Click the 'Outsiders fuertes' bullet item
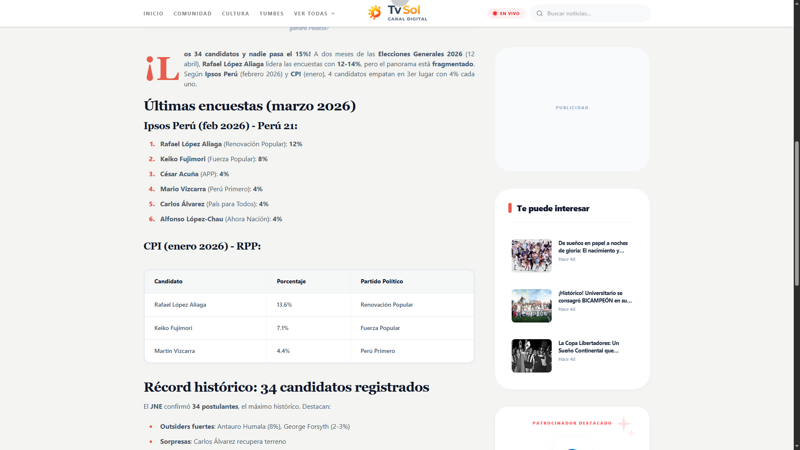Viewport: 800px width, 450px height. coord(255,427)
